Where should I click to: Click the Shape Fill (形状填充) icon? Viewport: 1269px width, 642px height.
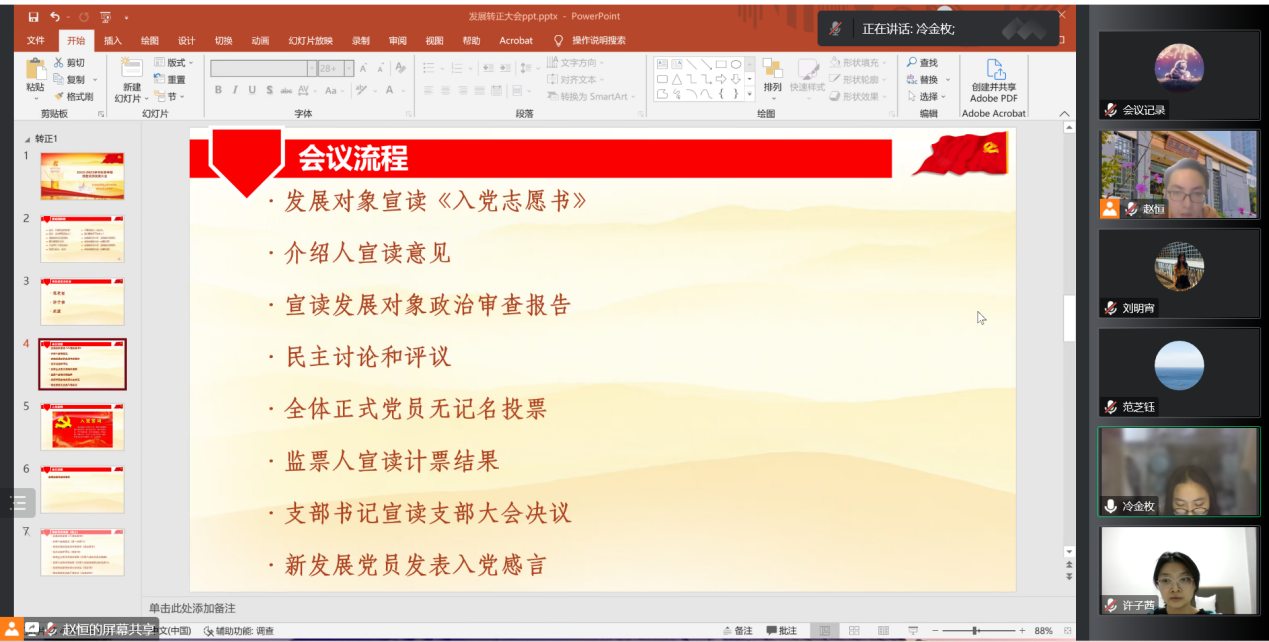coord(836,62)
